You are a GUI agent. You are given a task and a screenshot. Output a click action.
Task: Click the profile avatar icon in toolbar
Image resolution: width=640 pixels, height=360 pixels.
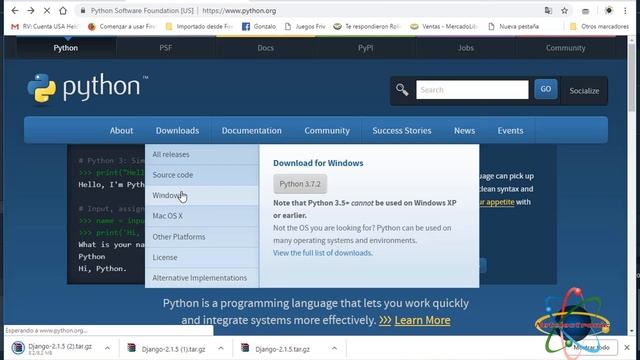(609, 11)
